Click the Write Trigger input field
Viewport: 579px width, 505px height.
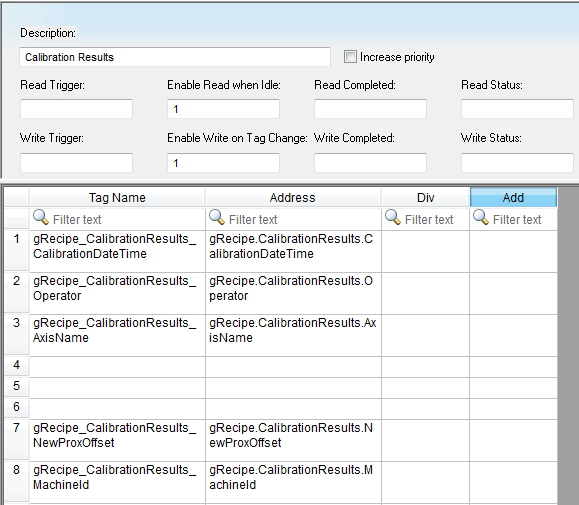[76, 163]
